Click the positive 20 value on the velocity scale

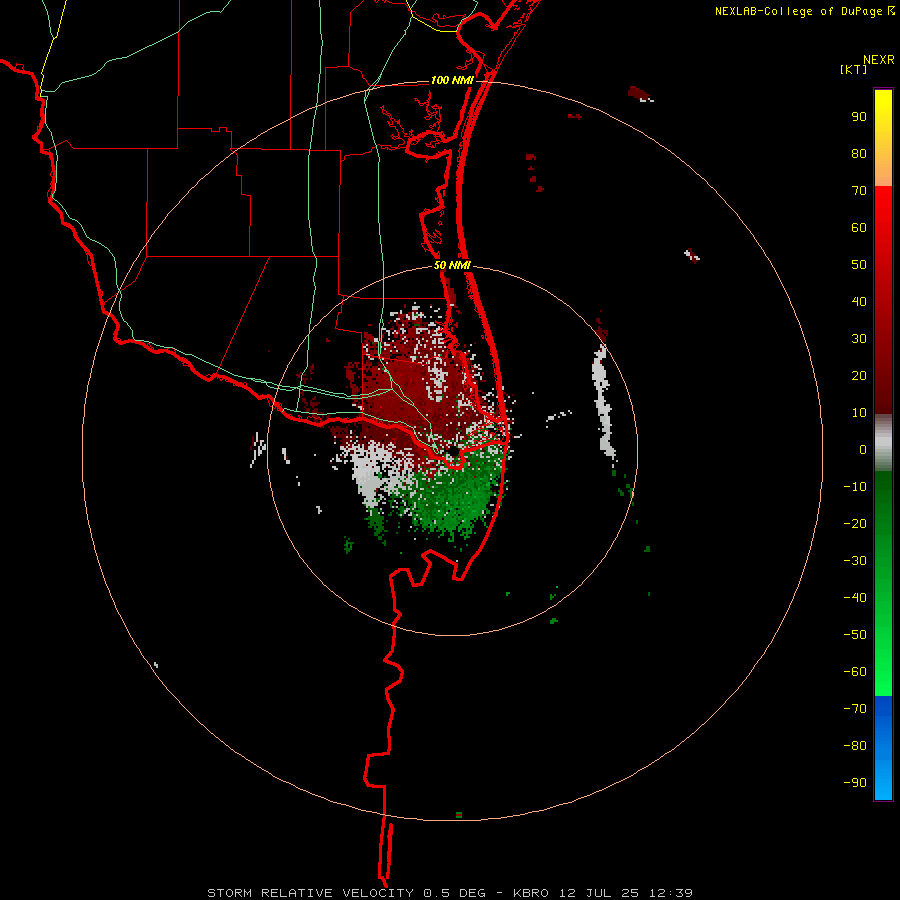pos(859,376)
